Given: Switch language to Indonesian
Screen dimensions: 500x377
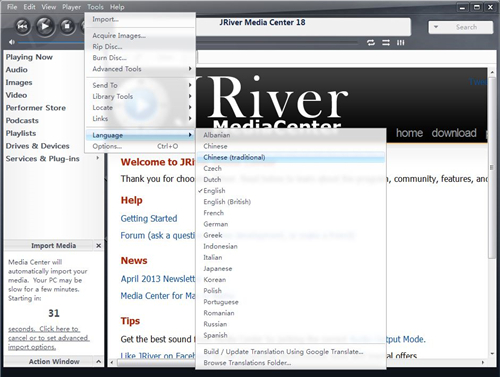Looking at the screenshot, I should pyautogui.click(x=291, y=246).
